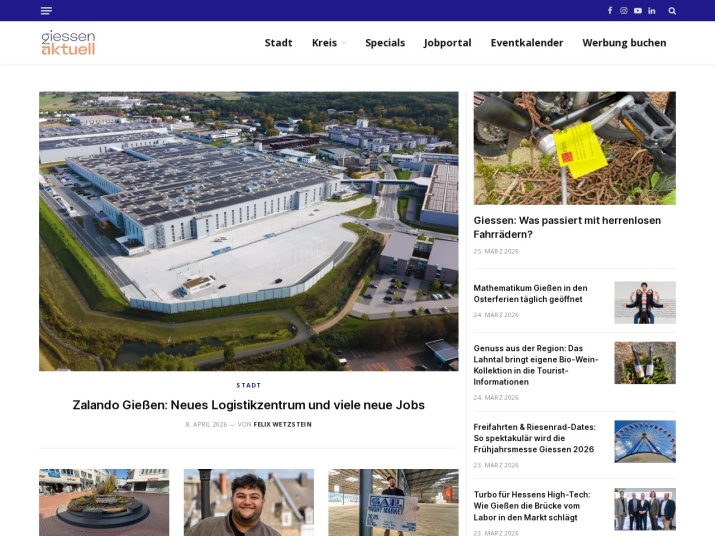
Task: Open the Instagram profile icon
Action: pos(624,10)
